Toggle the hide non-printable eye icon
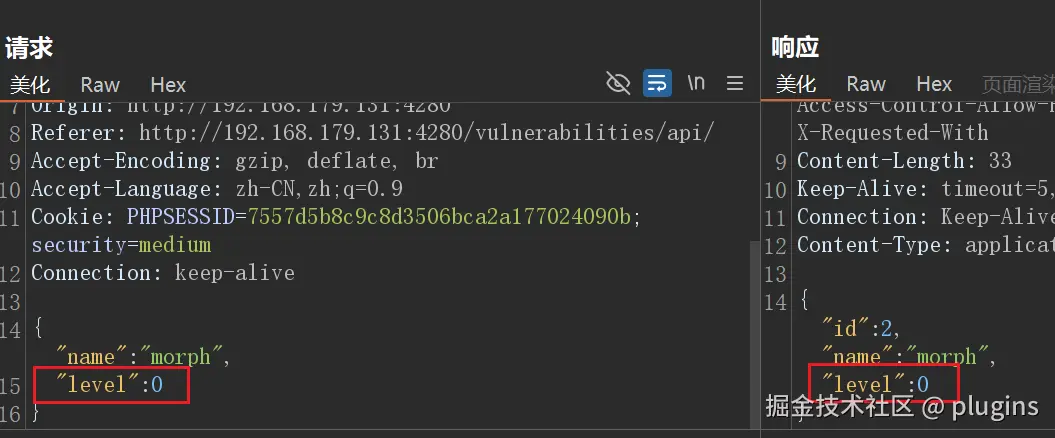The image size is (1055, 438). tap(618, 83)
